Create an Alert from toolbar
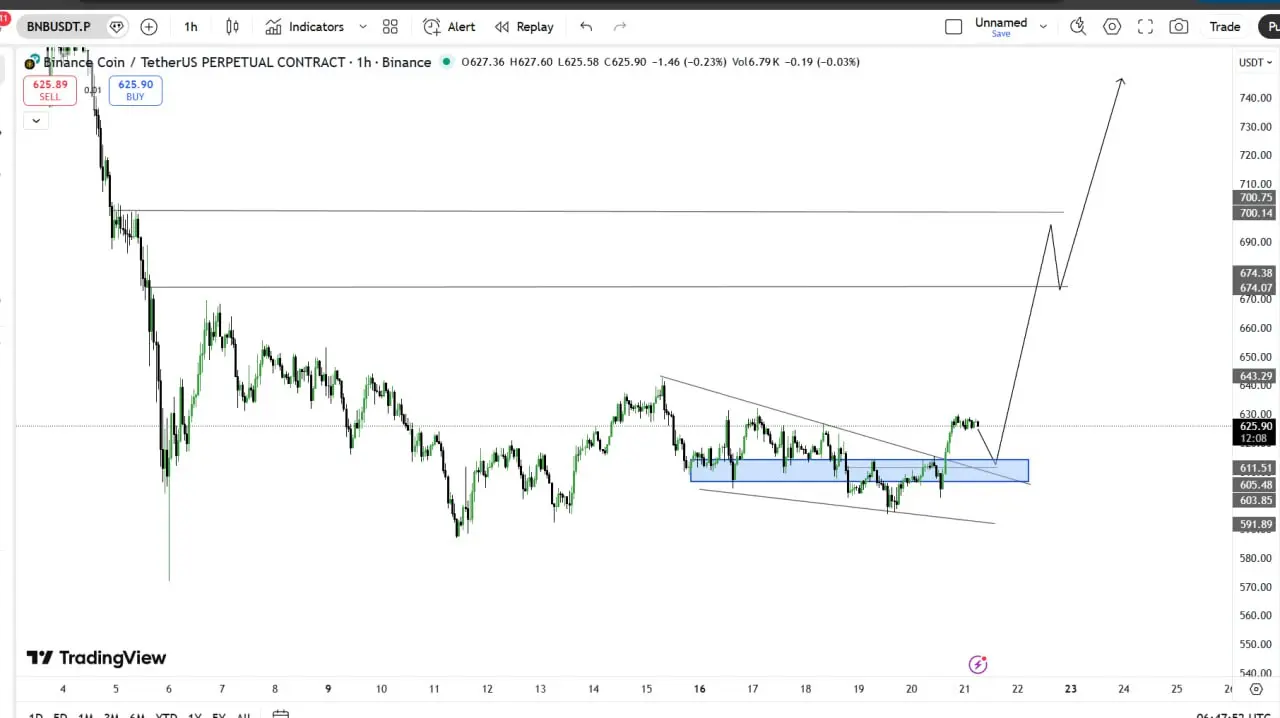This screenshot has height=718, width=1280. 449,27
